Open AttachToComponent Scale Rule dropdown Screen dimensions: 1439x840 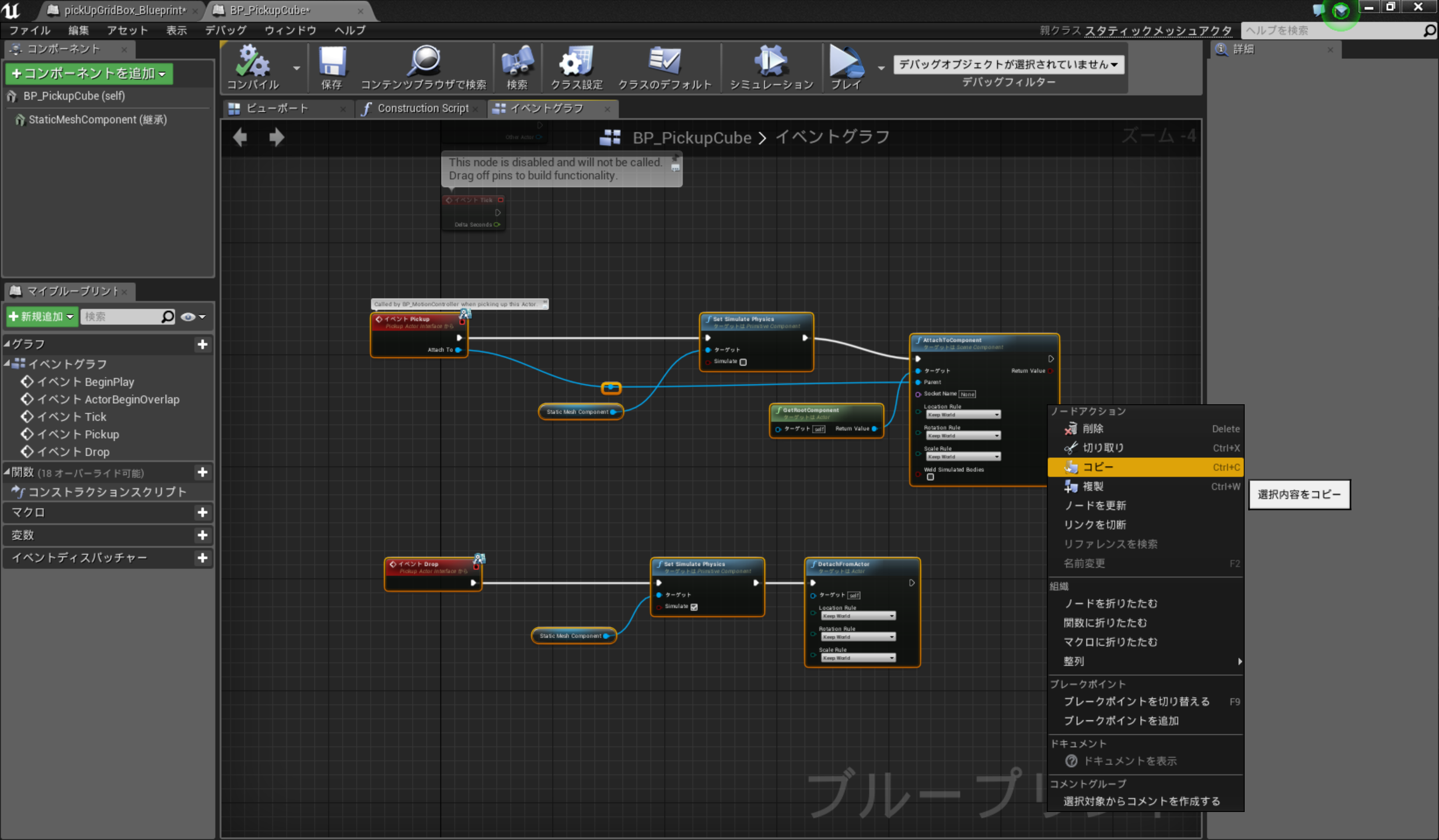coord(963,457)
